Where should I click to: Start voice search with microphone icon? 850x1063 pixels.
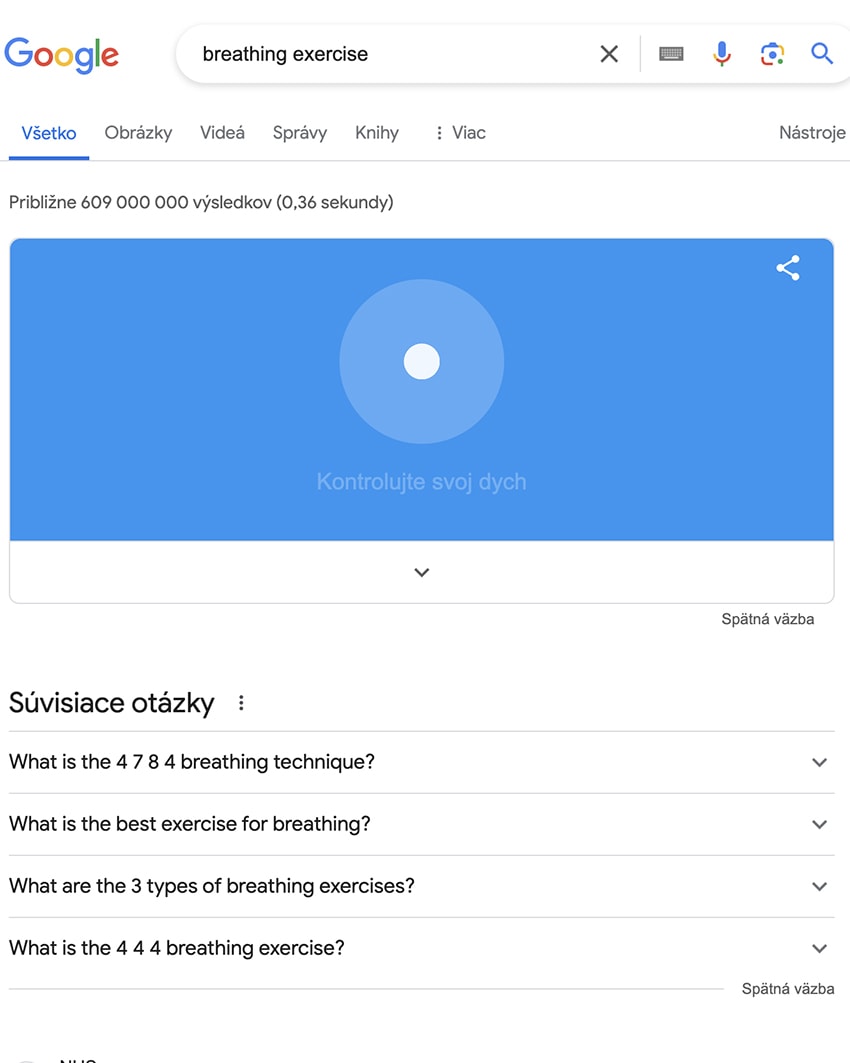(722, 54)
